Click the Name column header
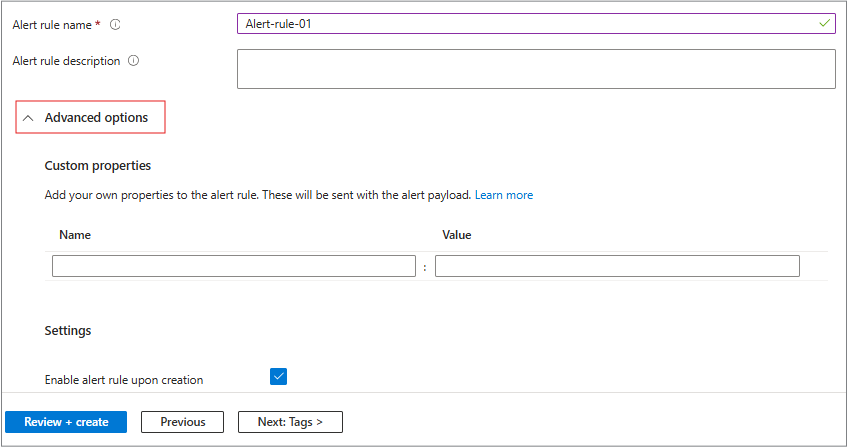847x448 pixels. (75, 235)
